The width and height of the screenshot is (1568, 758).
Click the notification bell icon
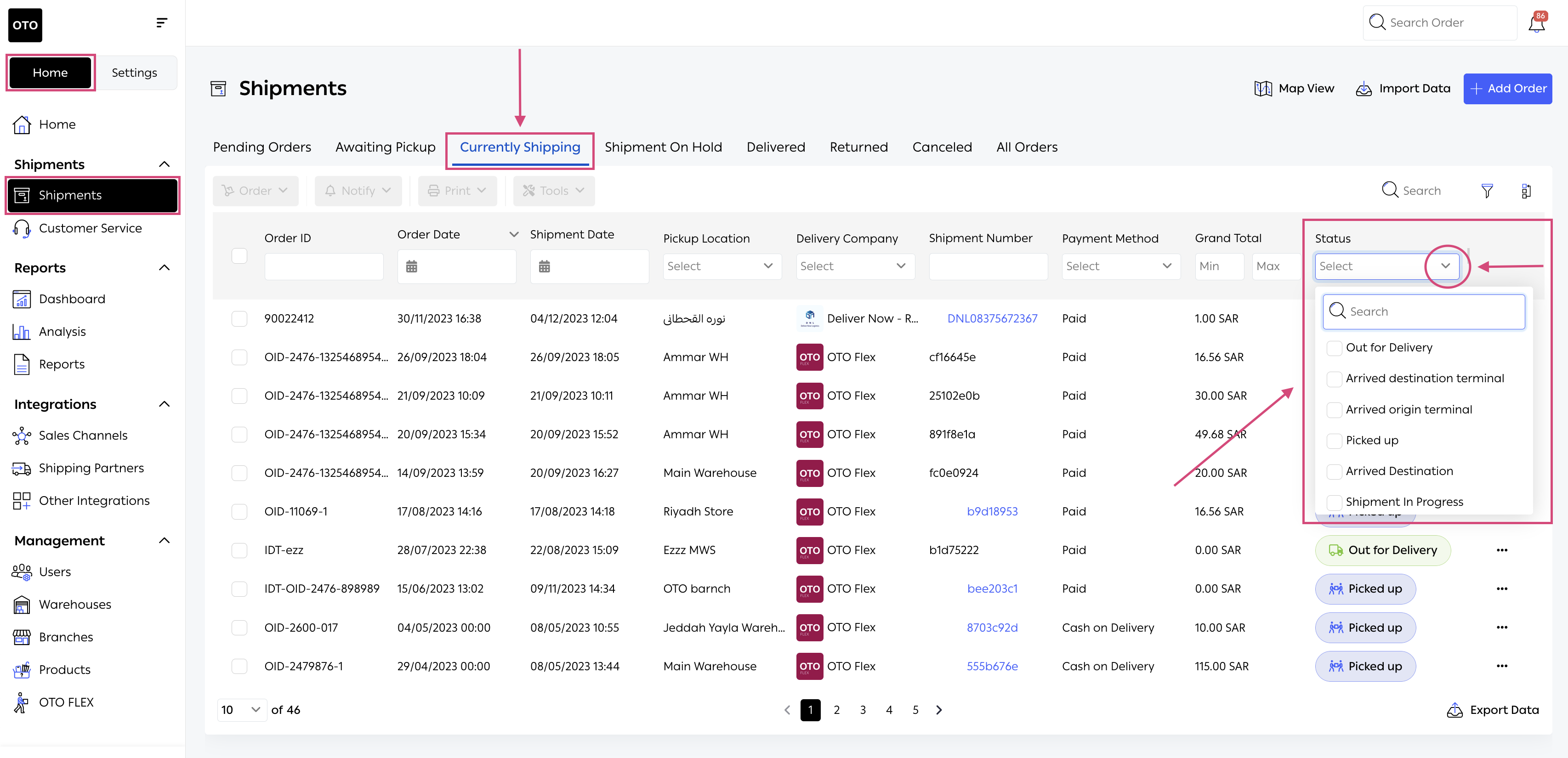click(x=1536, y=24)
